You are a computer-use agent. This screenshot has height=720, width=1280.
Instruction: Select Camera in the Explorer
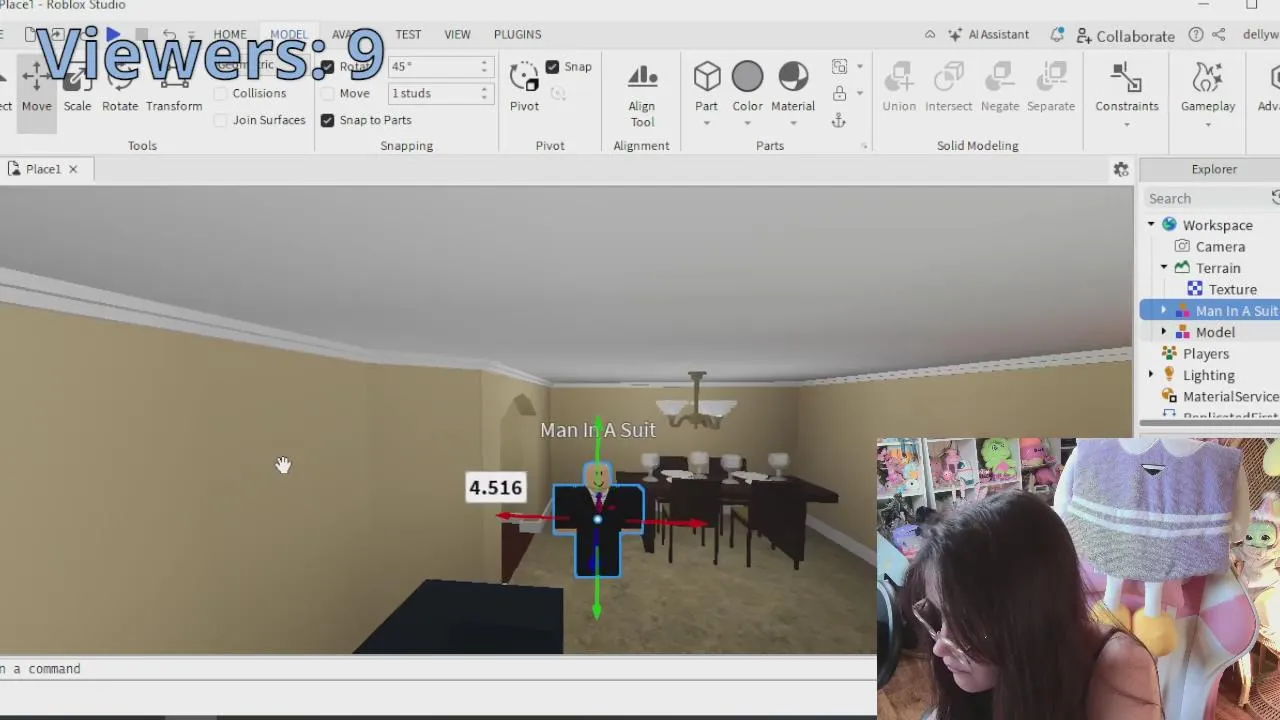tap(1220, 247)
